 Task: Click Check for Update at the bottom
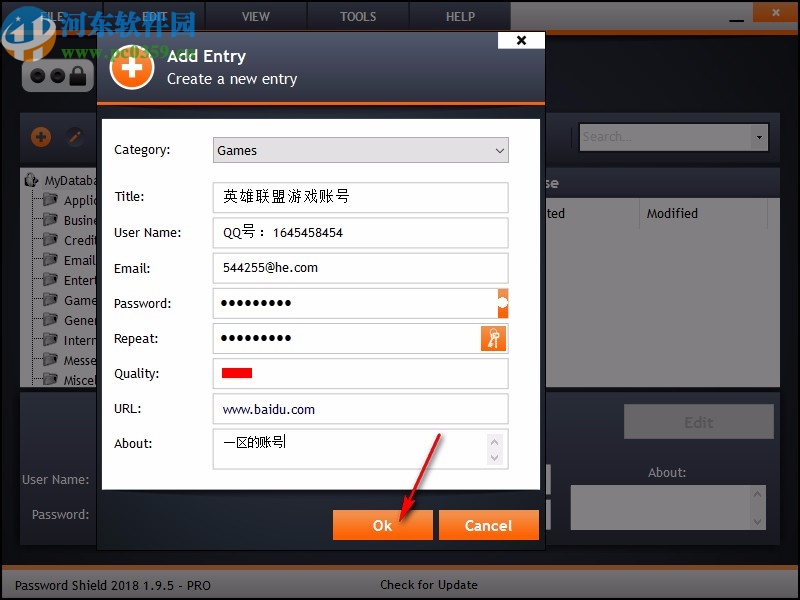[x=429, y=585]
